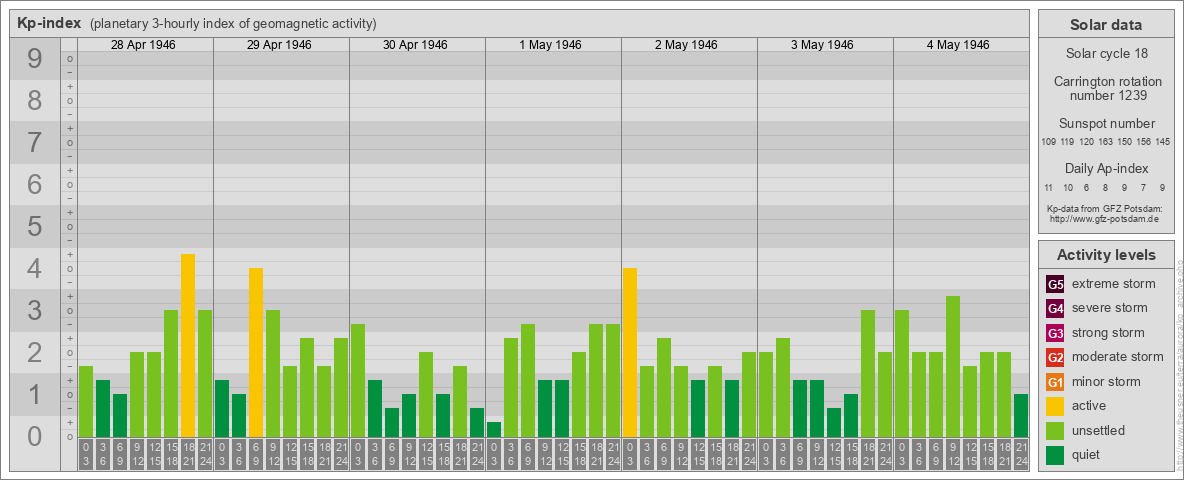Open the http://www.gfz-potsdam.de link

pyautogui.click(x=1106, y=218)
